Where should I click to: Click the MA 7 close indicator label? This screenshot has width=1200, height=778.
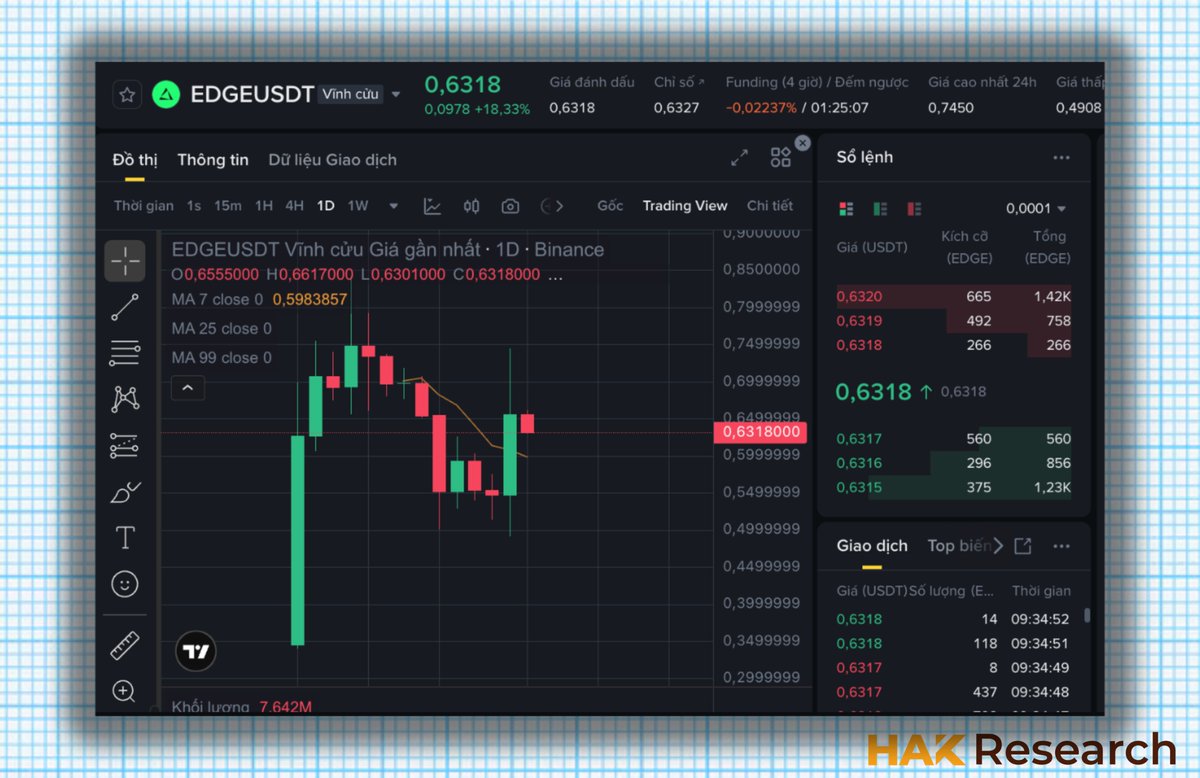click(217, 299)
